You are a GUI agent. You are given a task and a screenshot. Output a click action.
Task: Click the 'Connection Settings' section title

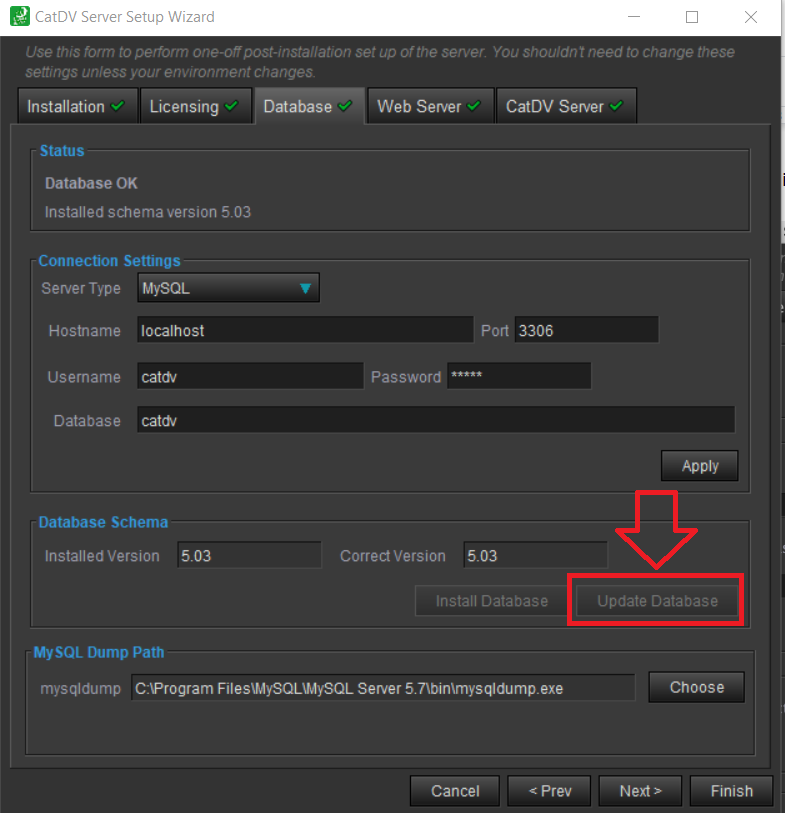pos(109,261)
